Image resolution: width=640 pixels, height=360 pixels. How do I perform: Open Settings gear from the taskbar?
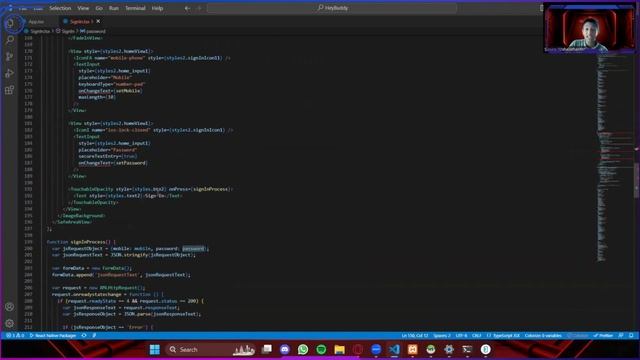pyautogui.click(x=449, y=349)
